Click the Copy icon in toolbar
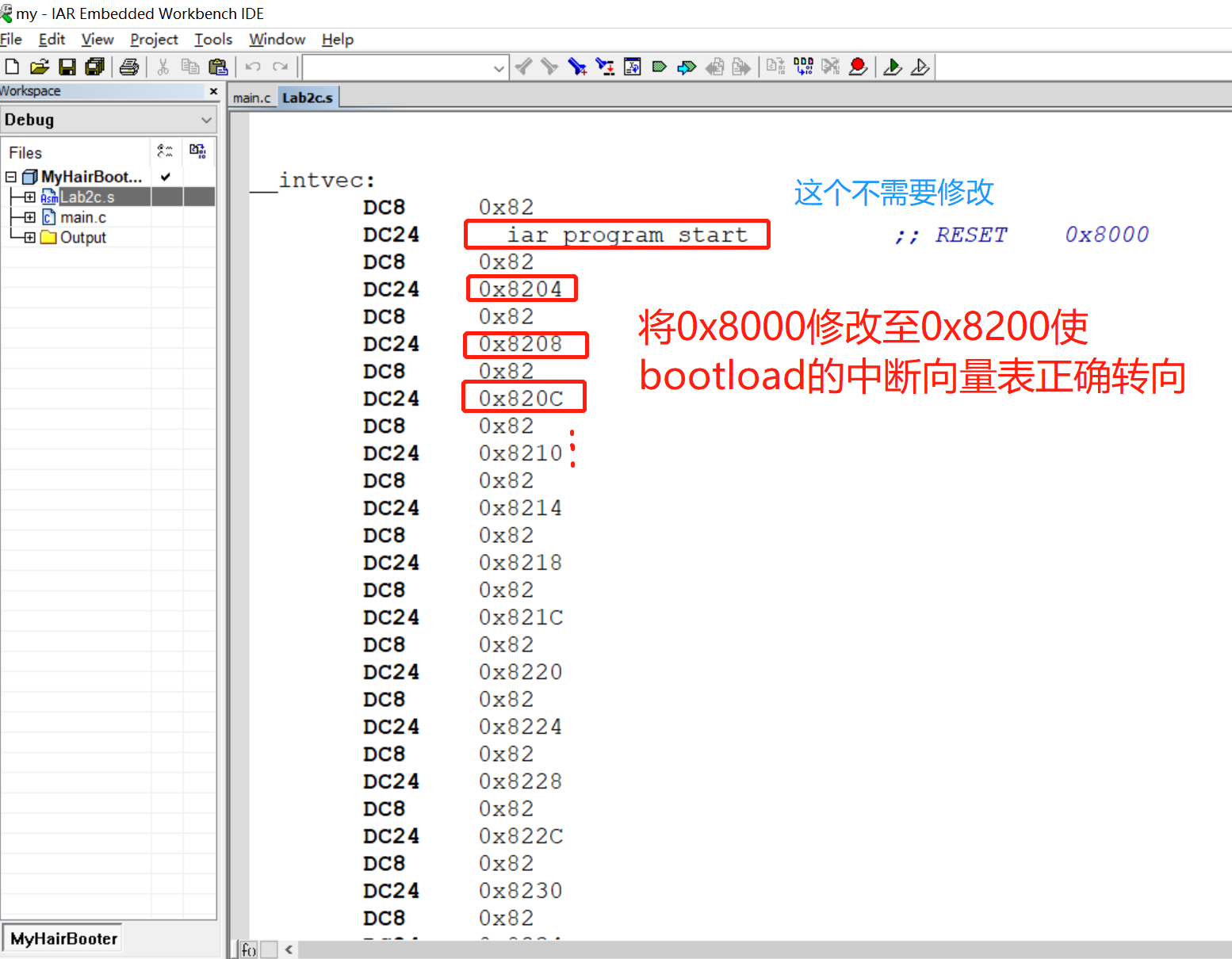1232x959 pixels. (x=190, y=67)
